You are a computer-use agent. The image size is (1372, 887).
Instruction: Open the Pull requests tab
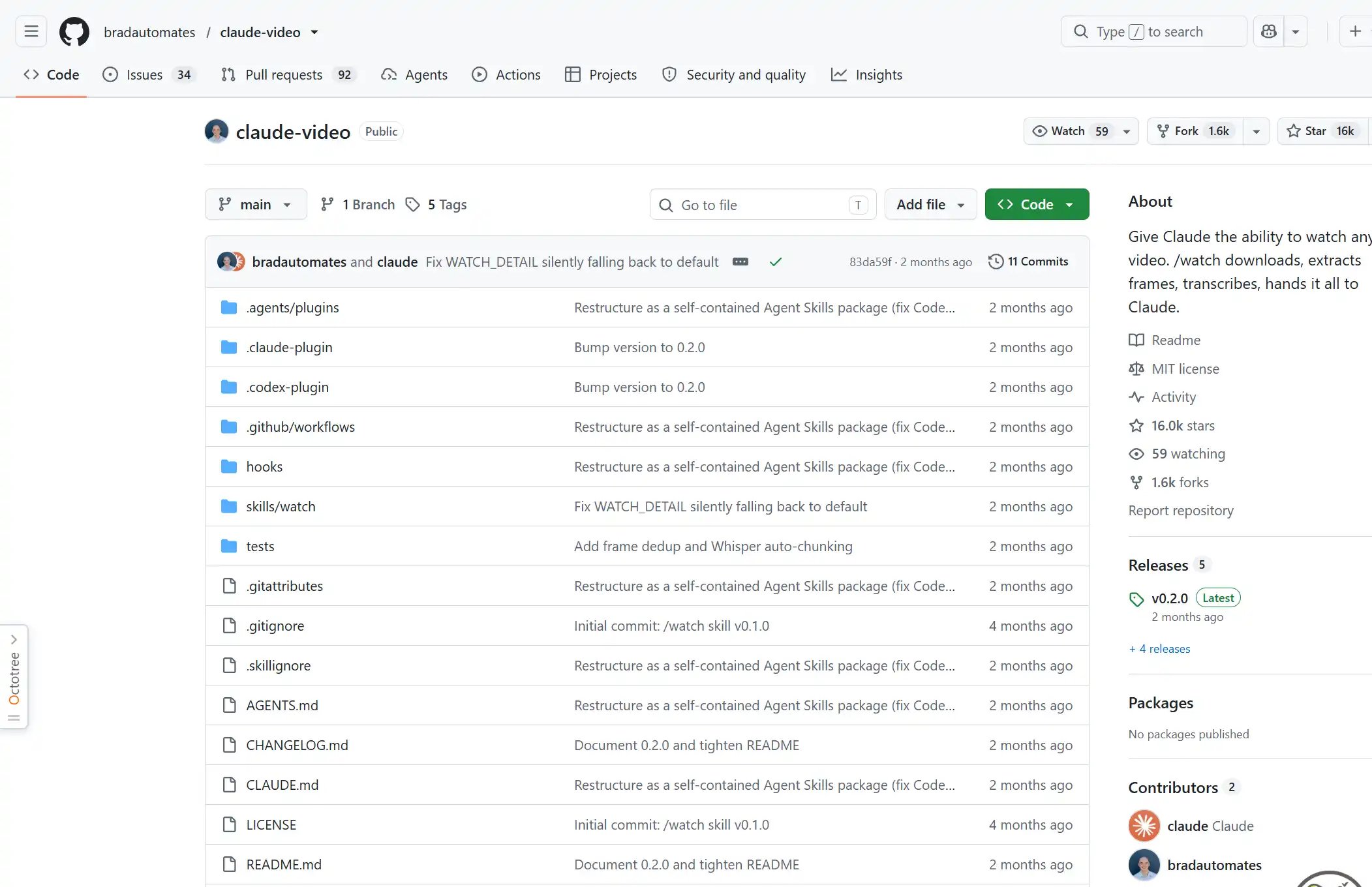click(x=289, y=75)
